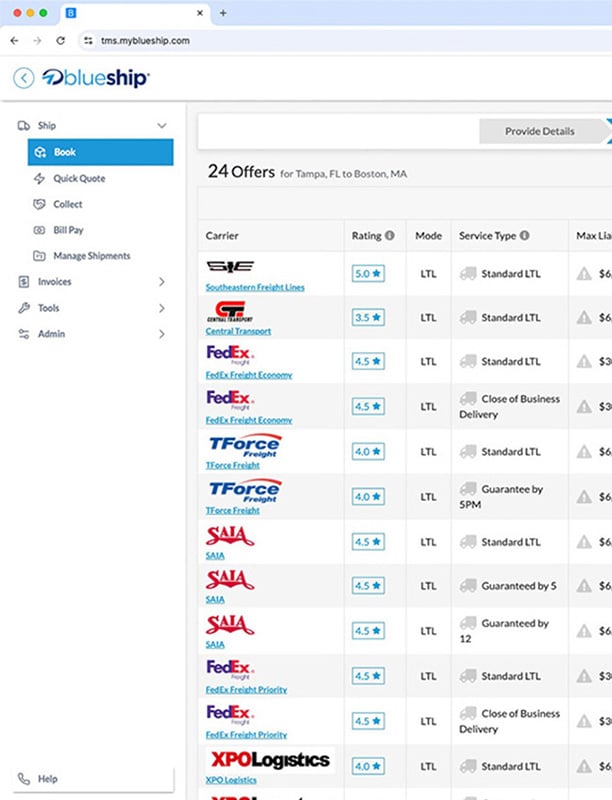Click the XPO Logistics logo

[x=270, y=760]
